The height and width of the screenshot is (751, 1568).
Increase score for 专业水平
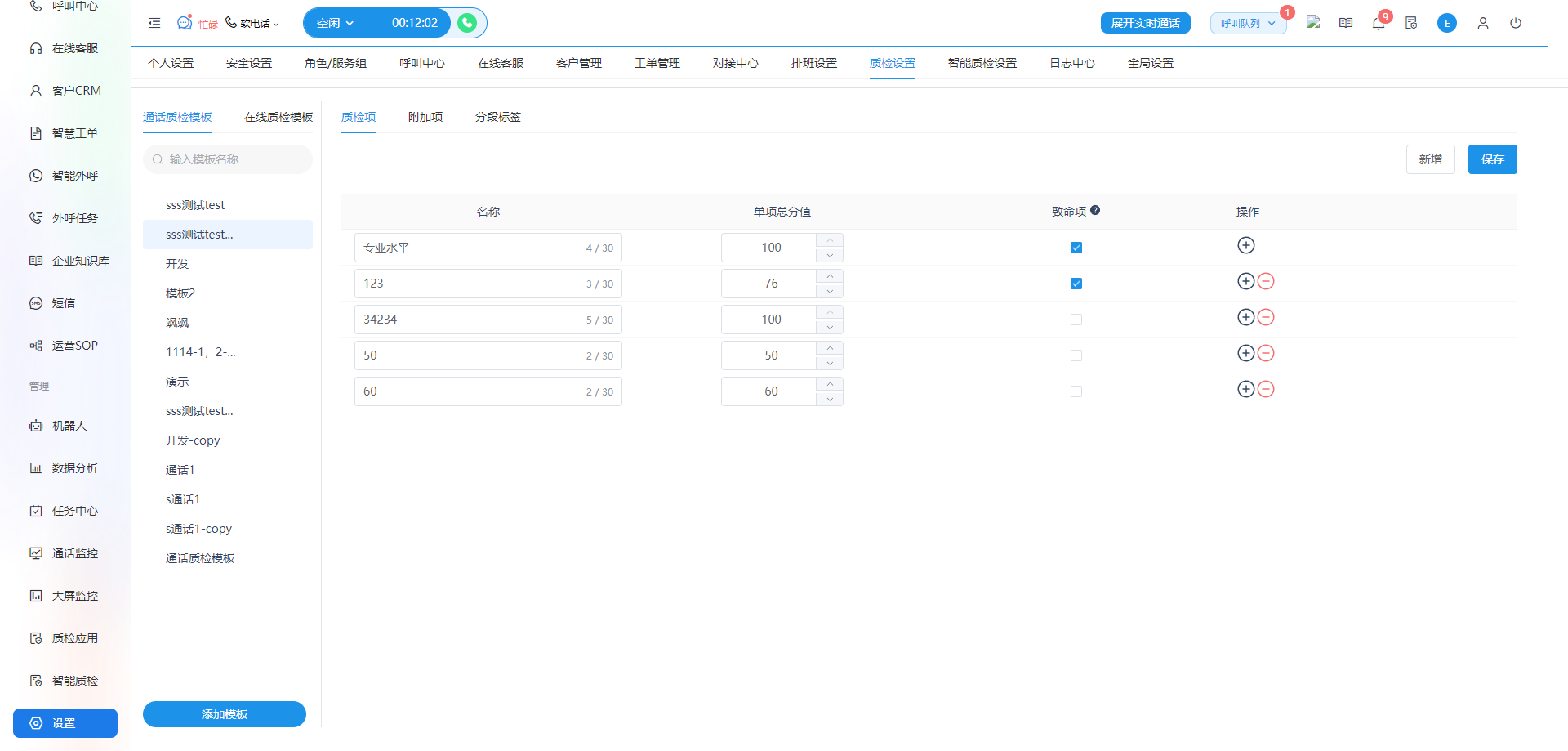click(x=830, y=240)
